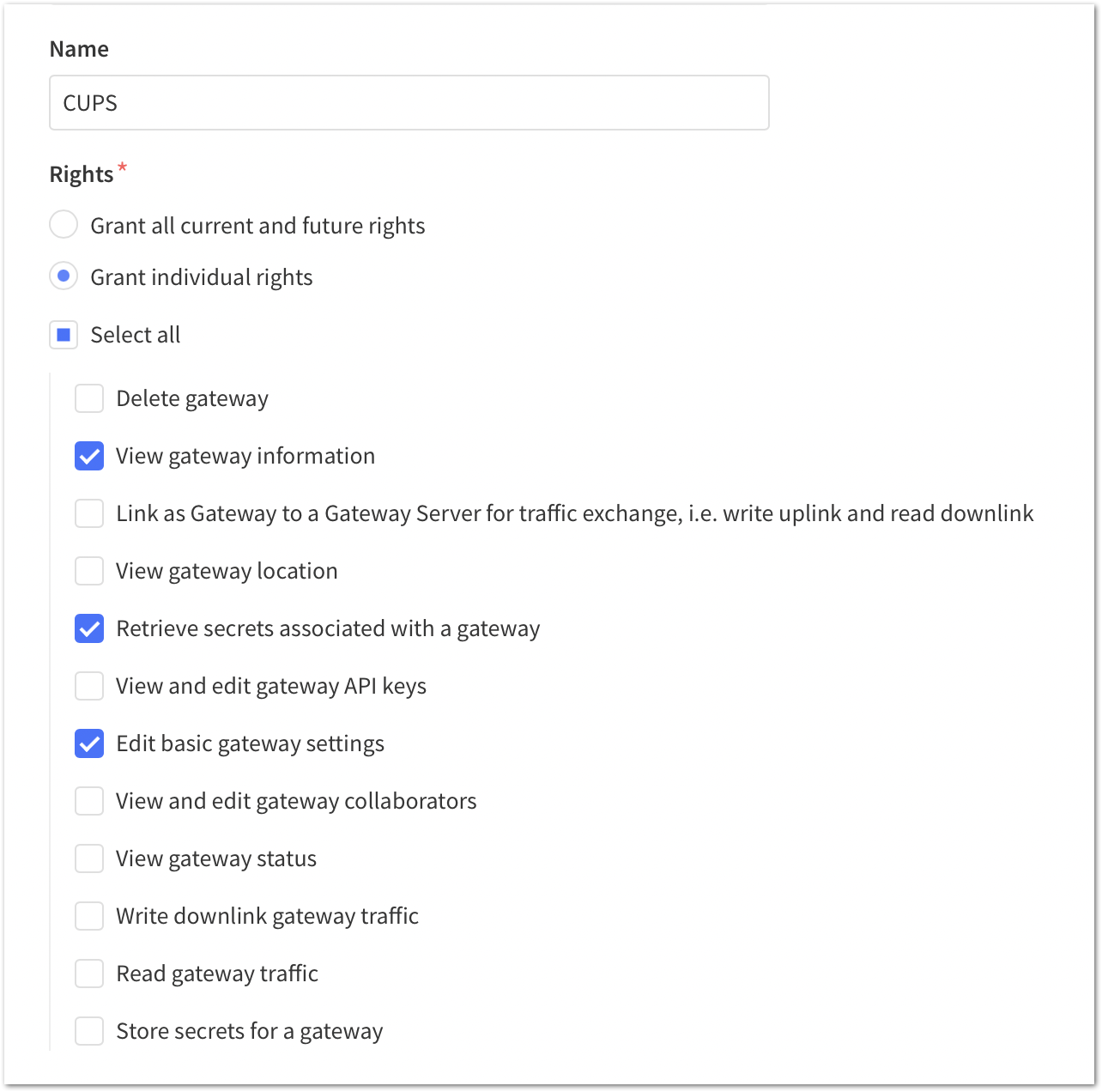Screen dimensions: 1102x1092
Task: Click the Grant individual rights label
Action: click(x=202, y=277)
